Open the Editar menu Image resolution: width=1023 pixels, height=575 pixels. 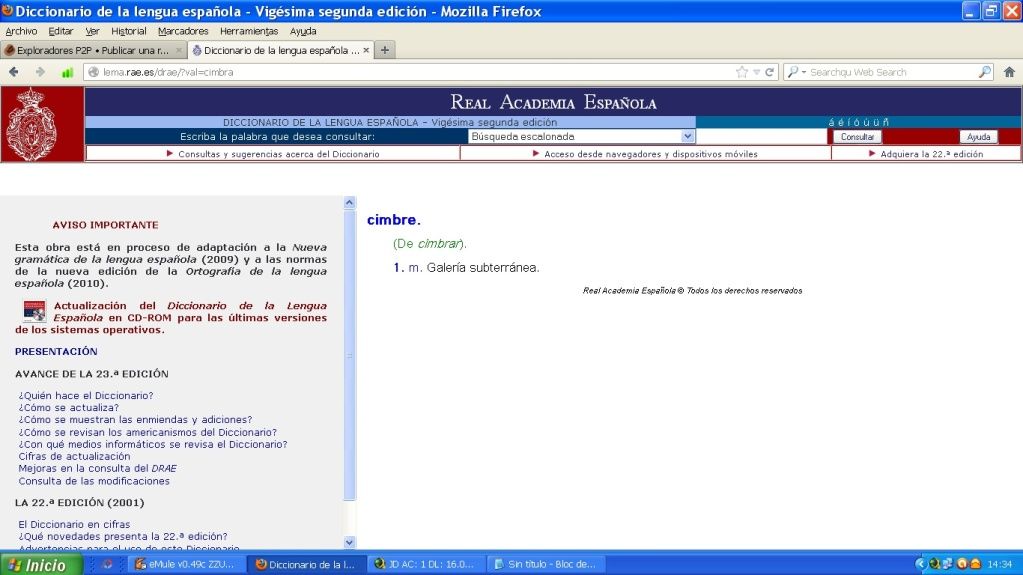[61, 31]
